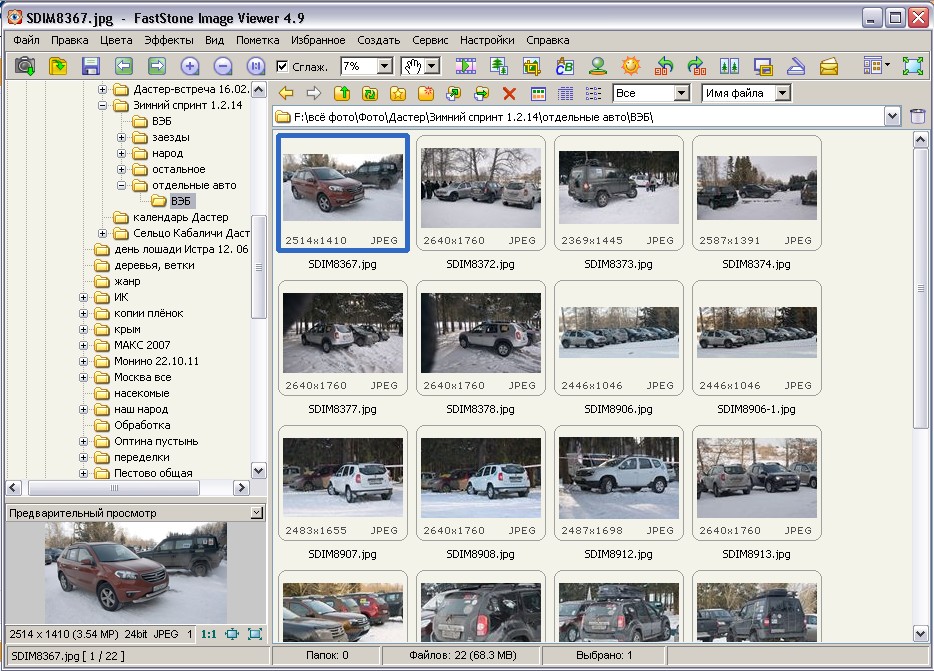
Task: Switch to full screen view icon
Action: click(912, 66)
